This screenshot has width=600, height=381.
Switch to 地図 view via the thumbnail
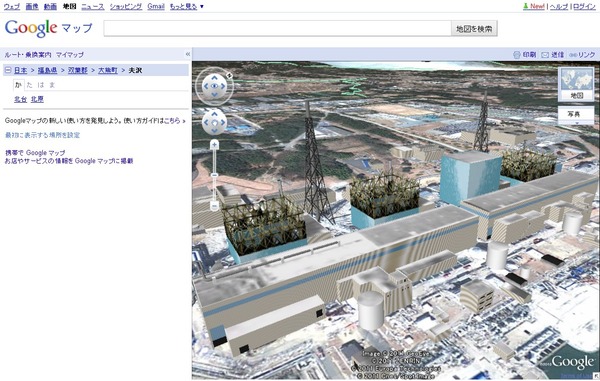click(576, 84)
